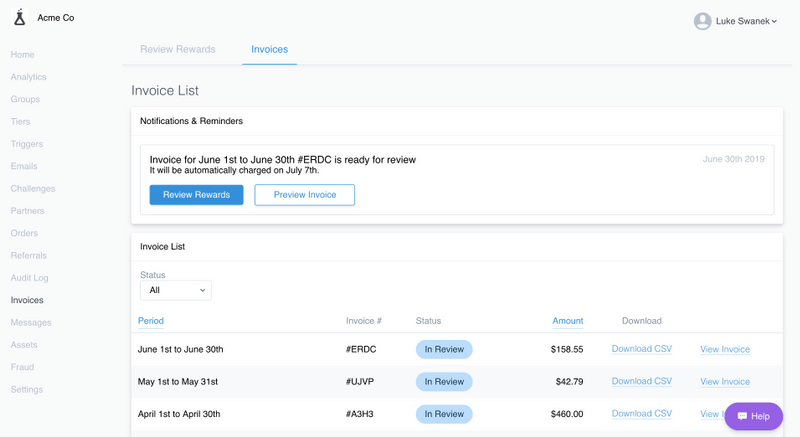Go to Audit Log in sidebar
The width and height of the screenshot is (800, 437).
(29, 278)
